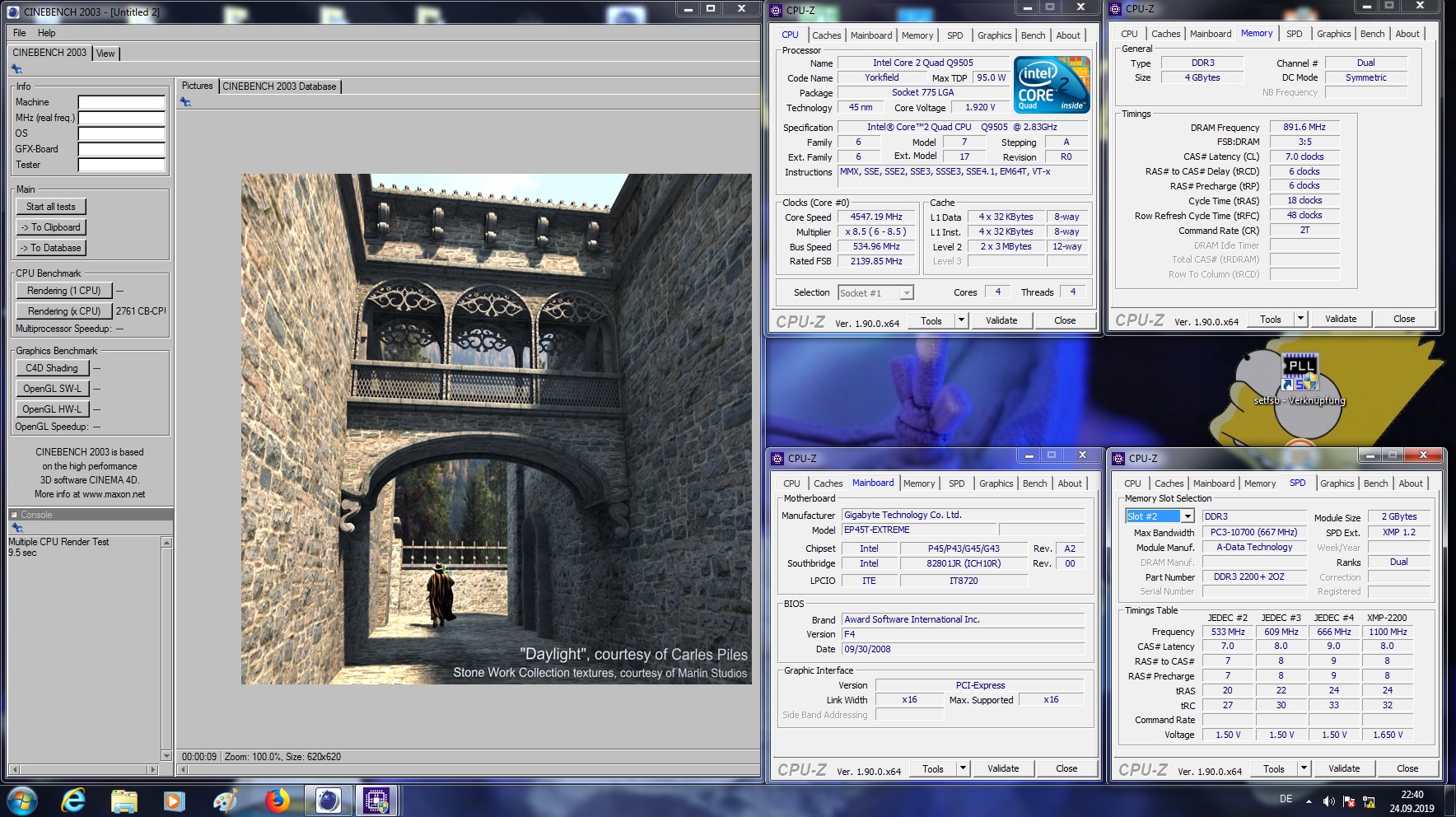Open Windows Explorer from the taskbar
1456x817 pixels.
(x=124, y=800)
